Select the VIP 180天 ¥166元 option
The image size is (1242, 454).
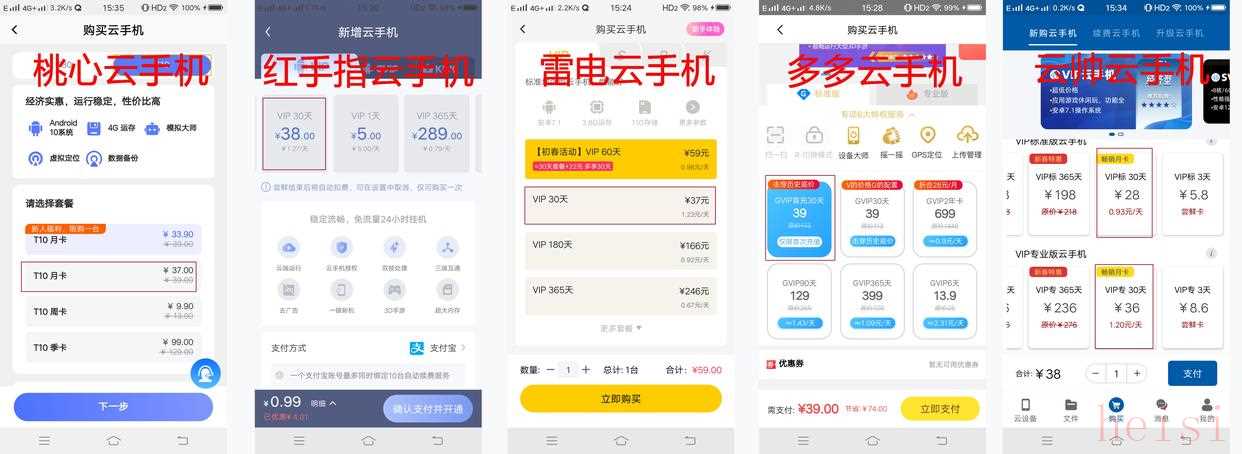point(620,251)
